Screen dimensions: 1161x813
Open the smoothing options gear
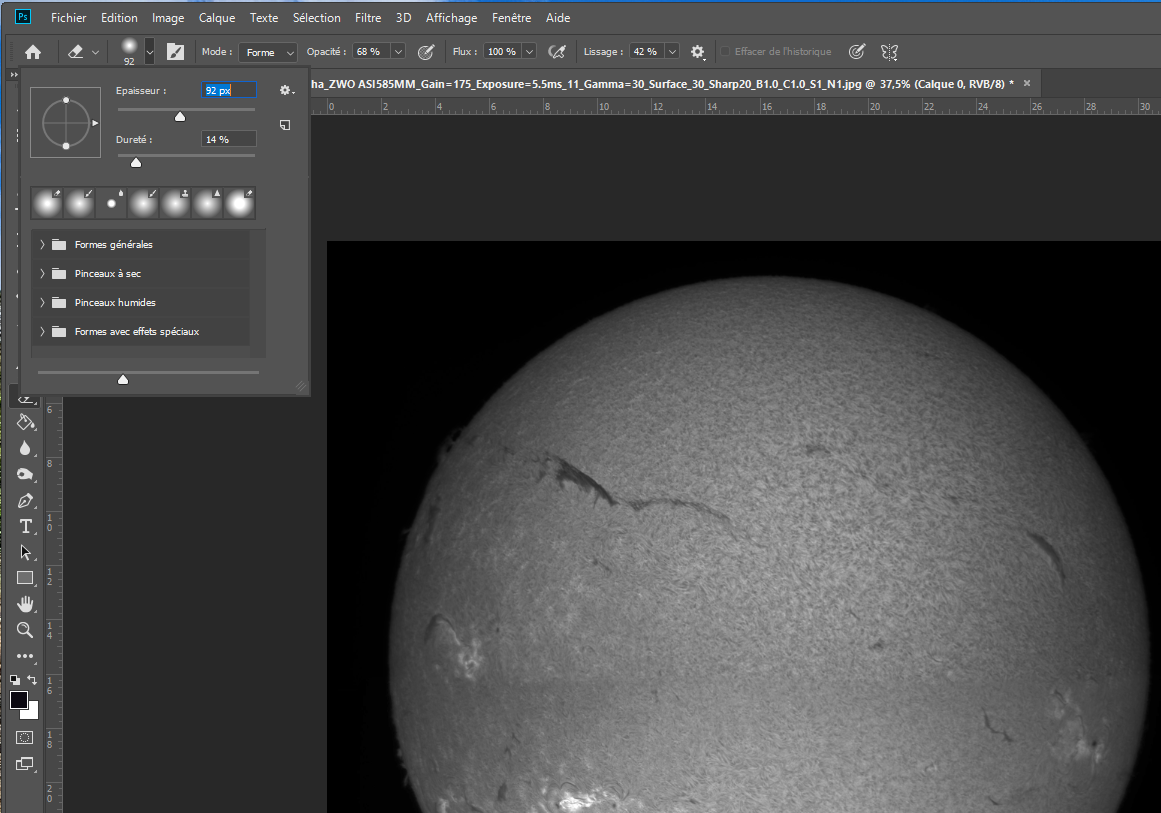[697, 52]
